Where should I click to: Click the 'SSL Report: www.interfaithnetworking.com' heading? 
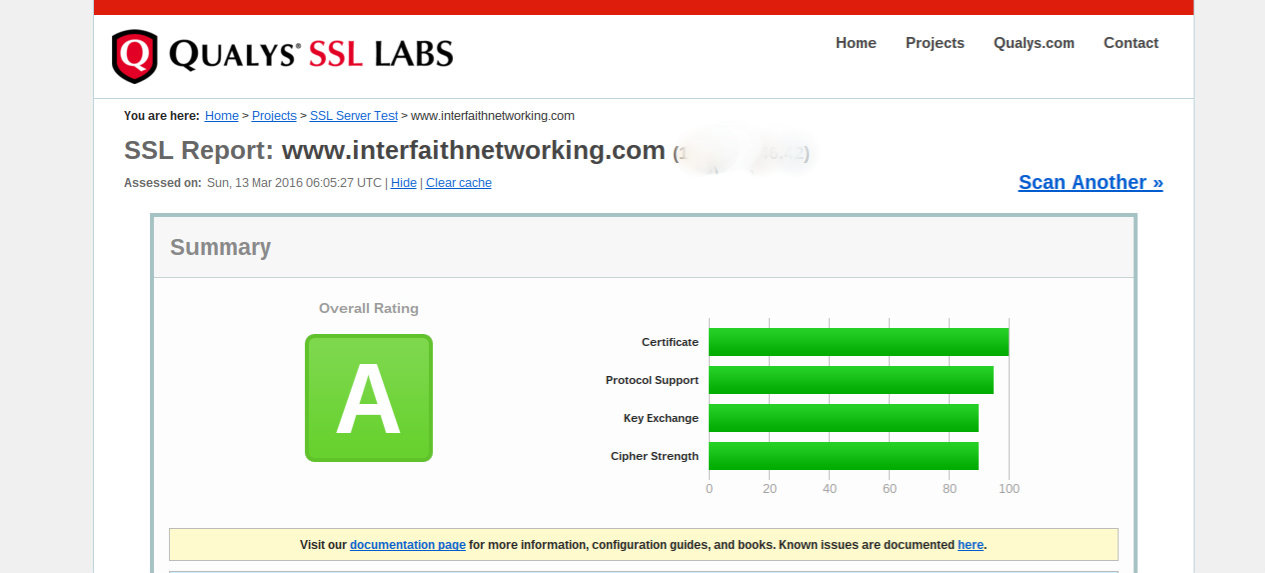coord(395,151)
